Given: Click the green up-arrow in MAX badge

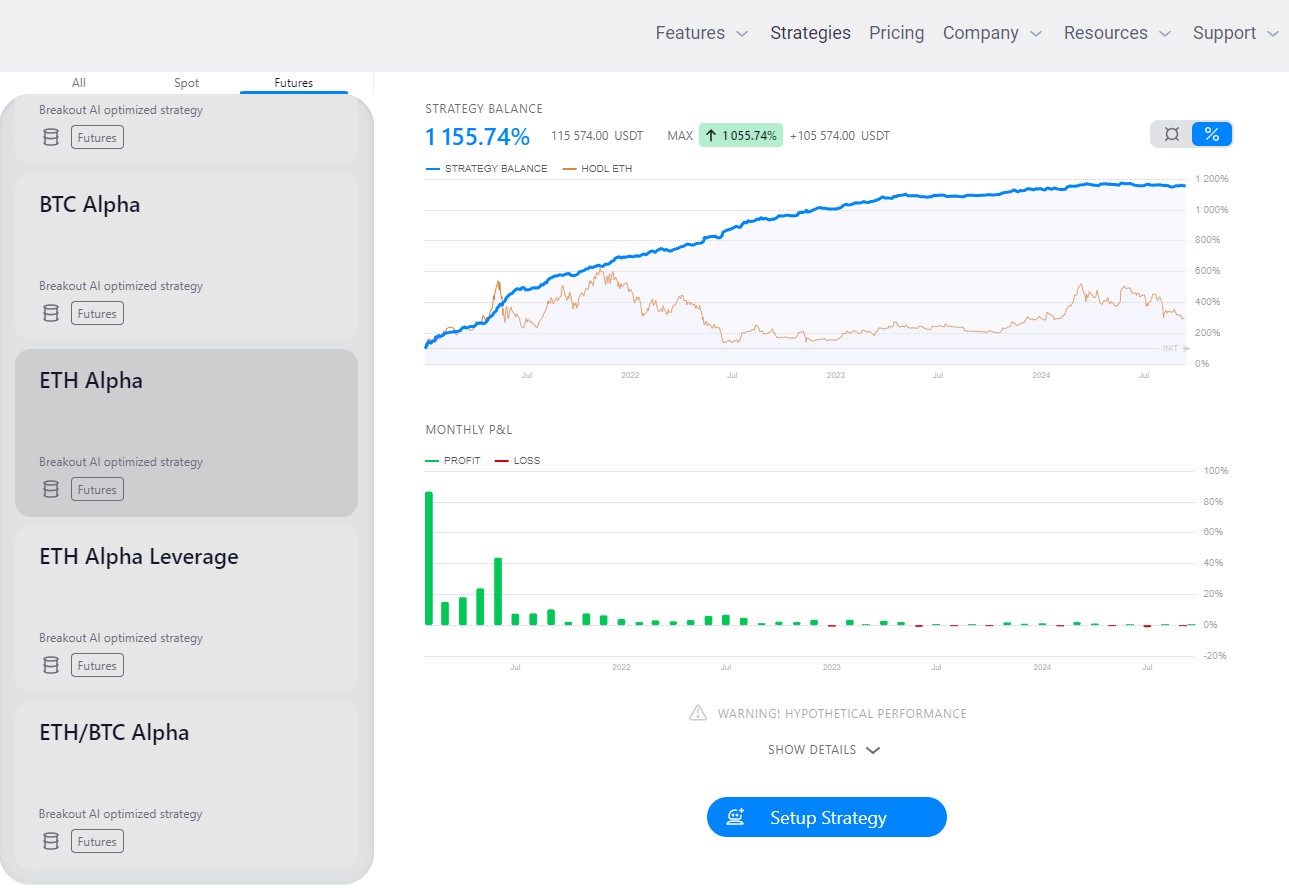Looking at the screenshot, I should pyautogui.click(x=711, y=136).
